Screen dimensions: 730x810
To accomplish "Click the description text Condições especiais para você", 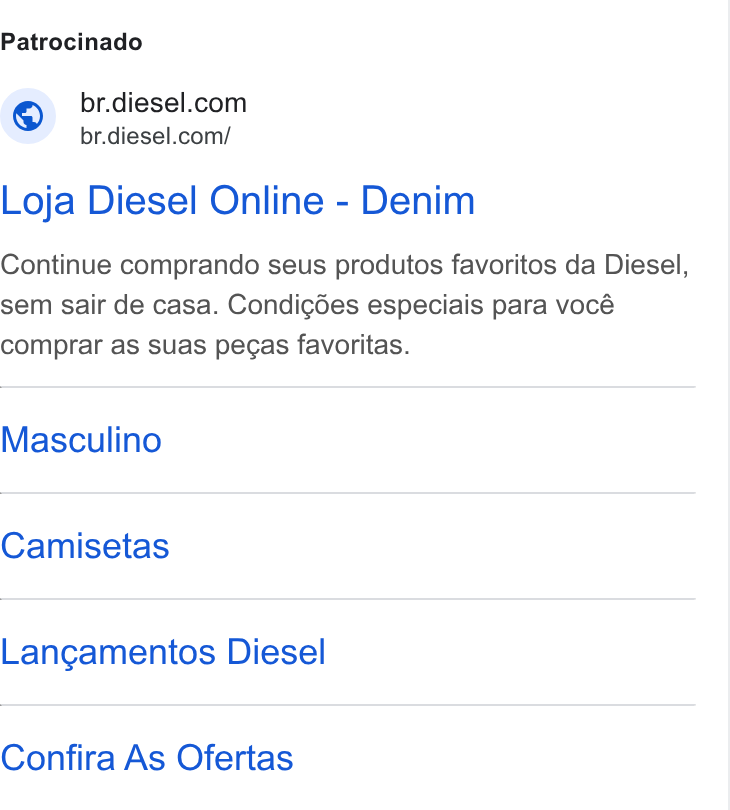I will (421, 305).
